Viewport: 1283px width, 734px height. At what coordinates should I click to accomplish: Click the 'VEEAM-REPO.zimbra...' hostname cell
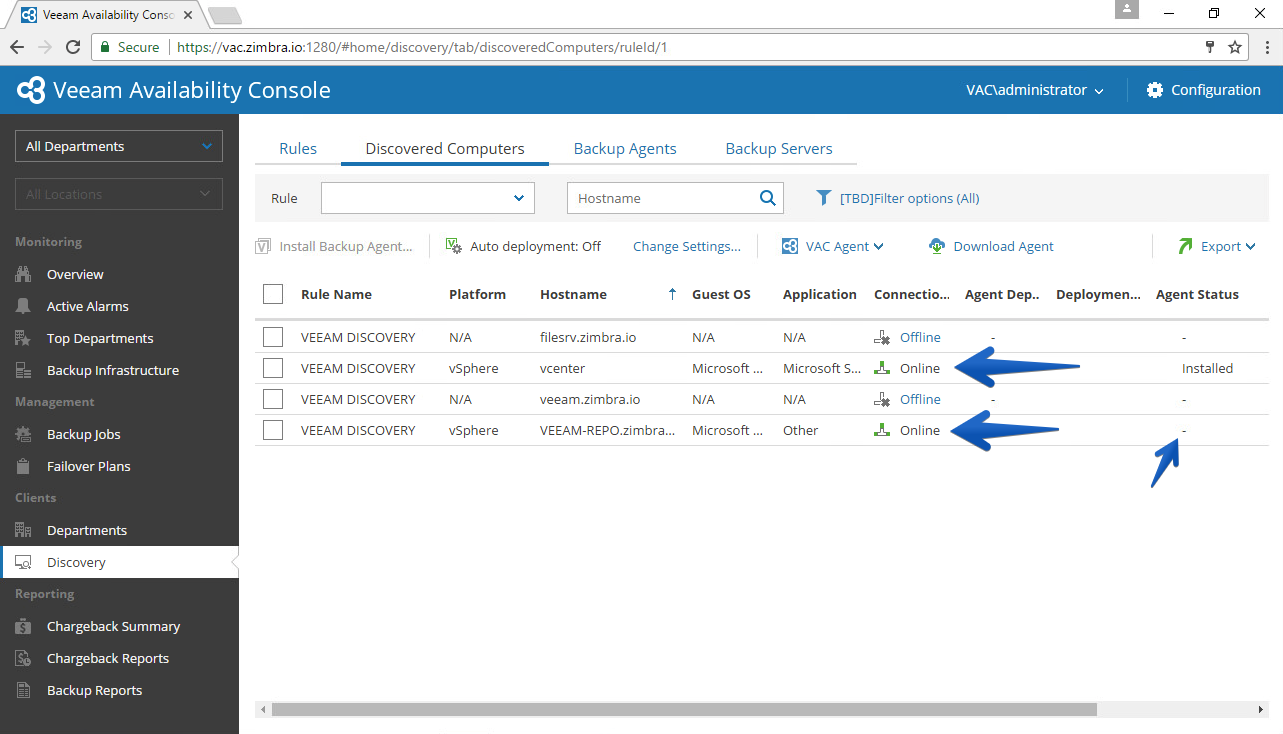click(x=607, y=430)
